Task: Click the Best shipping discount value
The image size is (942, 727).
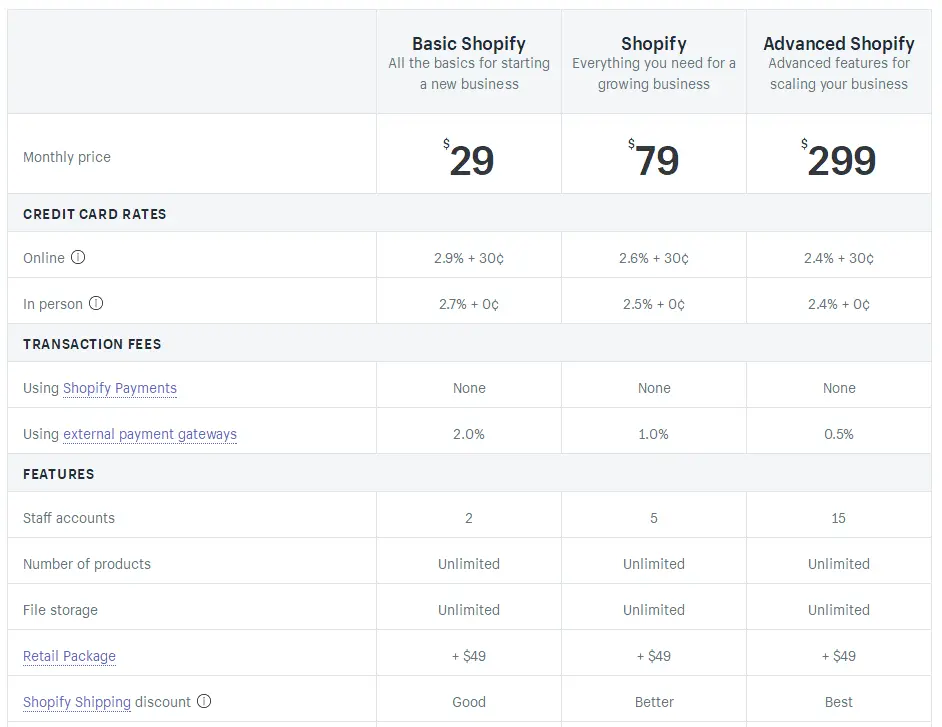Action: click(x=839, y=702)
